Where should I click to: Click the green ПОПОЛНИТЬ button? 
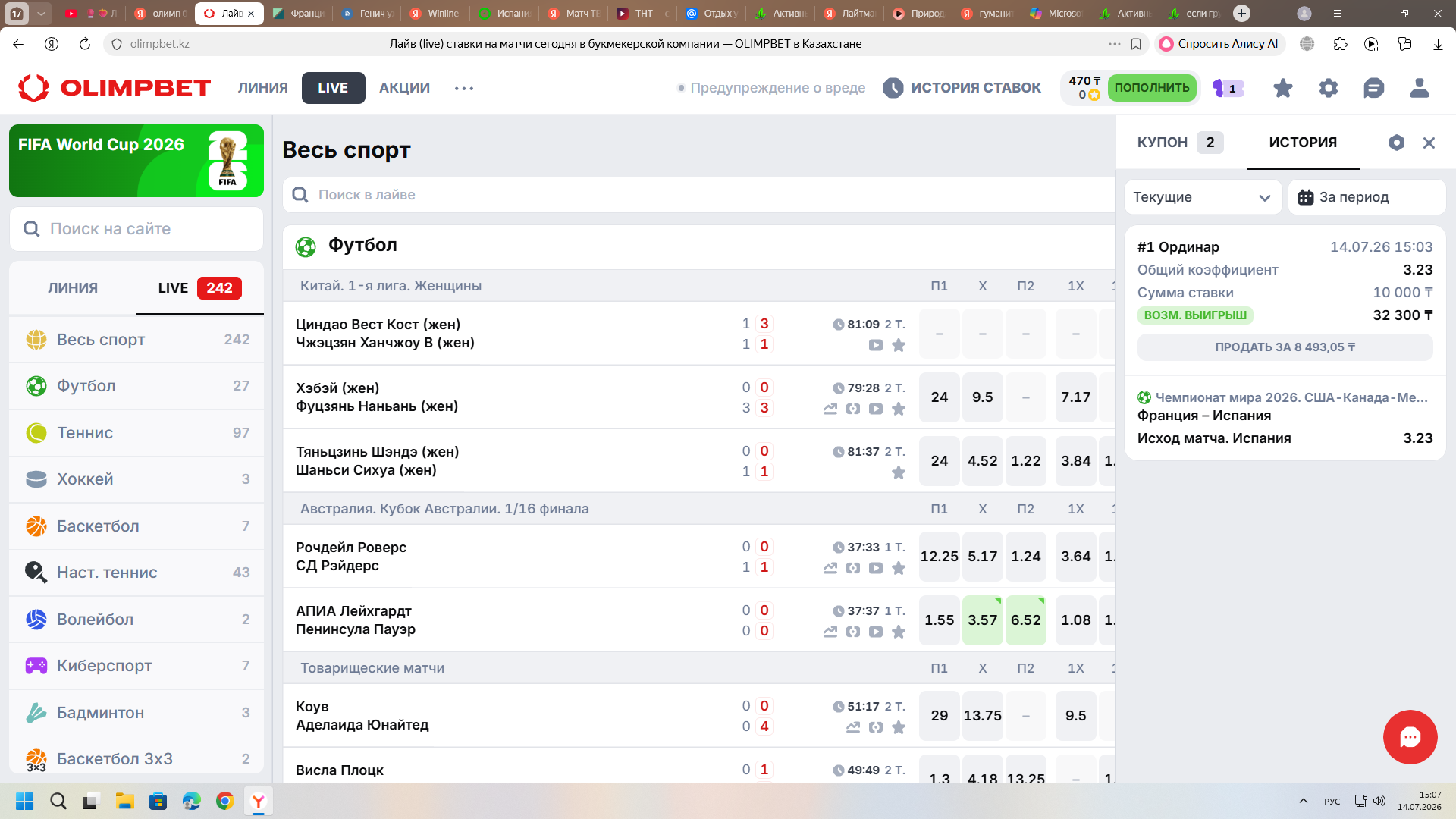1152,88
